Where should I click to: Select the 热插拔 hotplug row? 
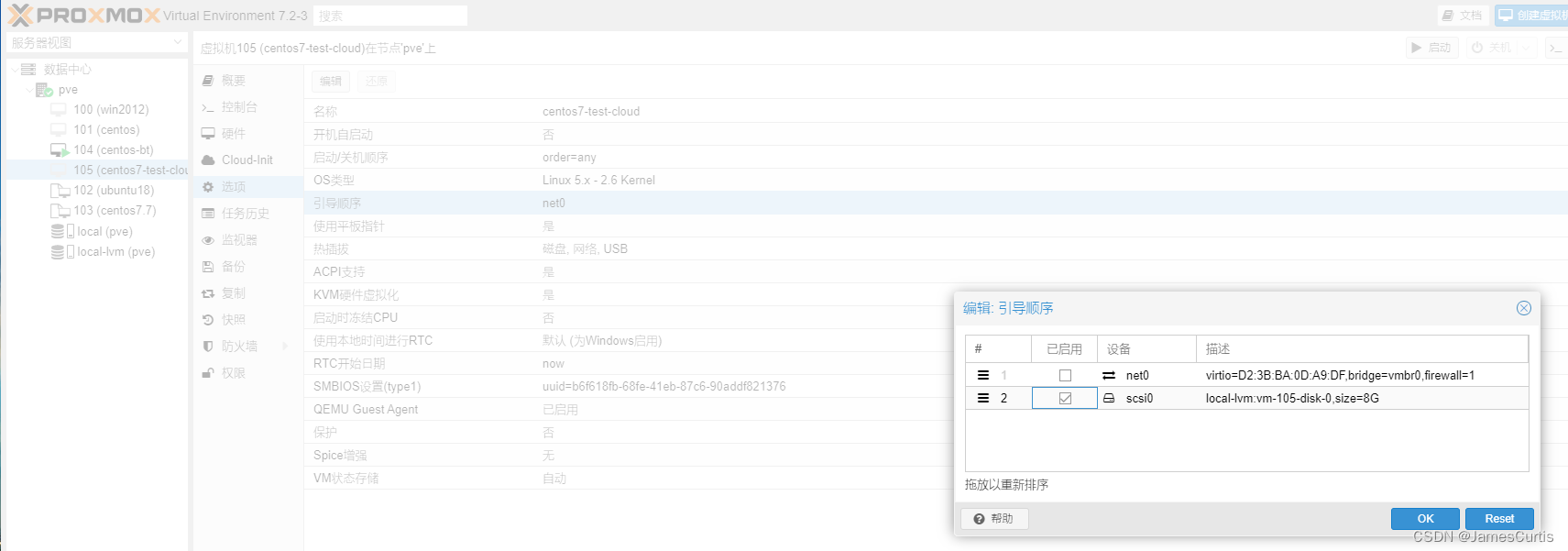click(x=936, y=249)
